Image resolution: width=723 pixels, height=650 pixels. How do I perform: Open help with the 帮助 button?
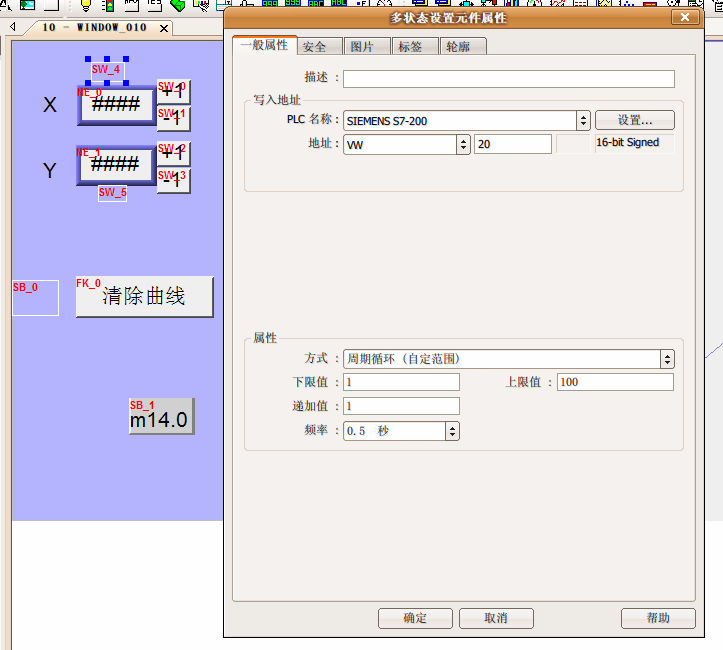coord(657,618)
